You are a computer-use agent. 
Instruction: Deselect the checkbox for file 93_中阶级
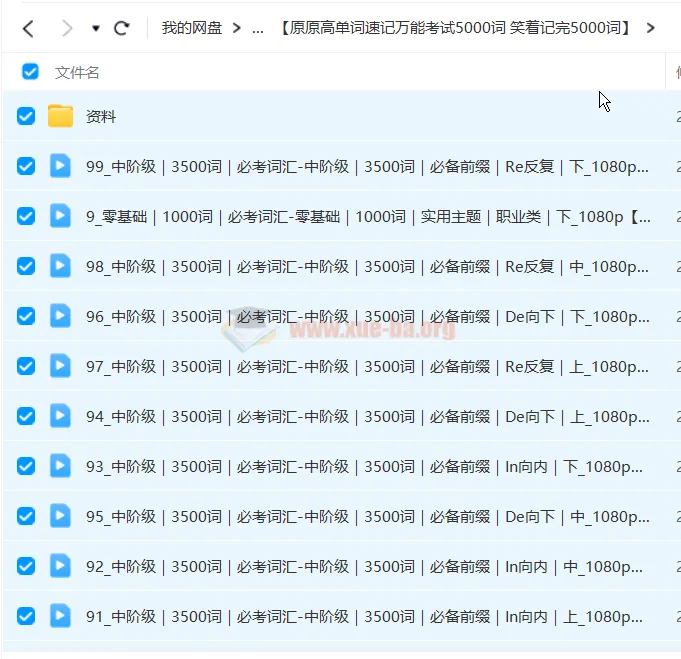[x=26, y=466]
